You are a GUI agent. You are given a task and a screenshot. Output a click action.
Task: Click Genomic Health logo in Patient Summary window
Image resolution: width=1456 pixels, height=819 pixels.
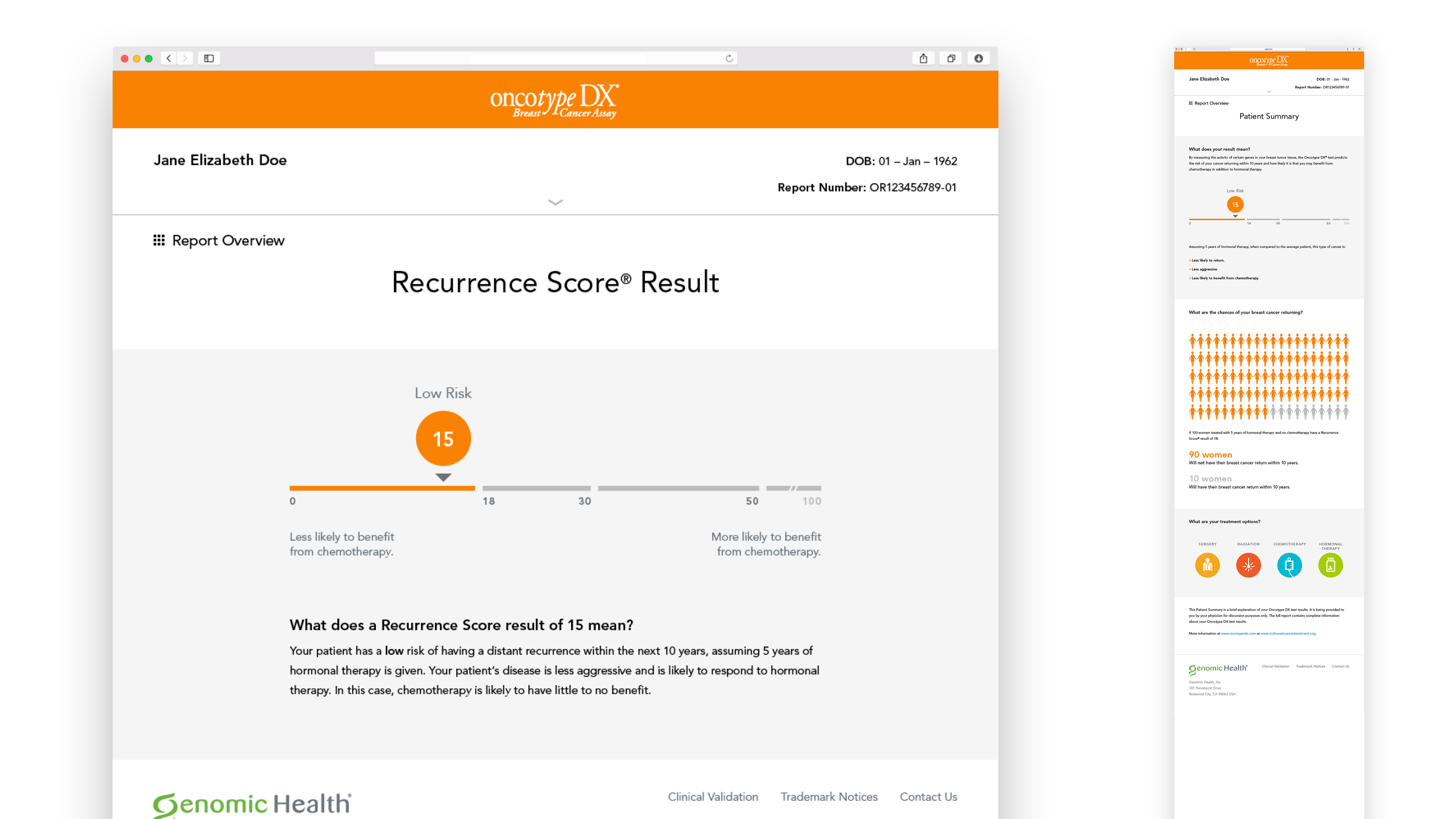[x=1218, y=669]
